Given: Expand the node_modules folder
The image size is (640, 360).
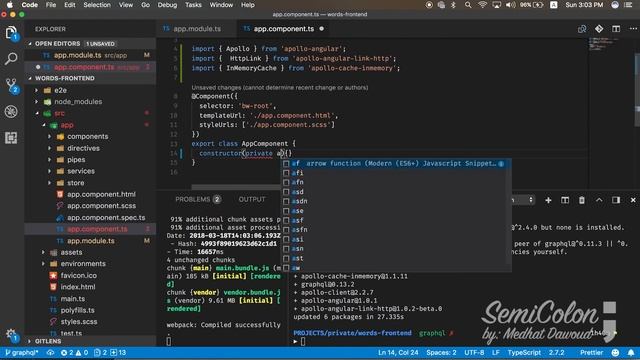Looking at the screenshot, I should [37, 102].
